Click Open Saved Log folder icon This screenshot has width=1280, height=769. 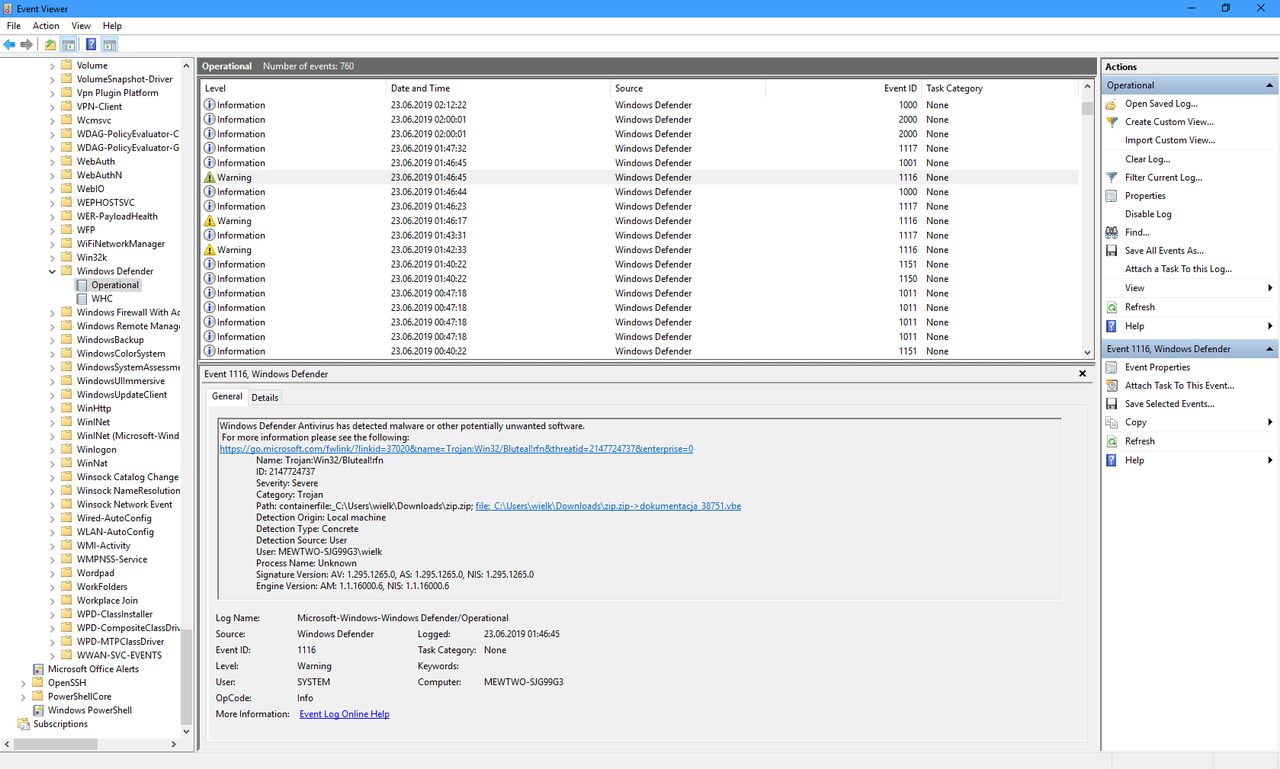tap(1111, 104)
